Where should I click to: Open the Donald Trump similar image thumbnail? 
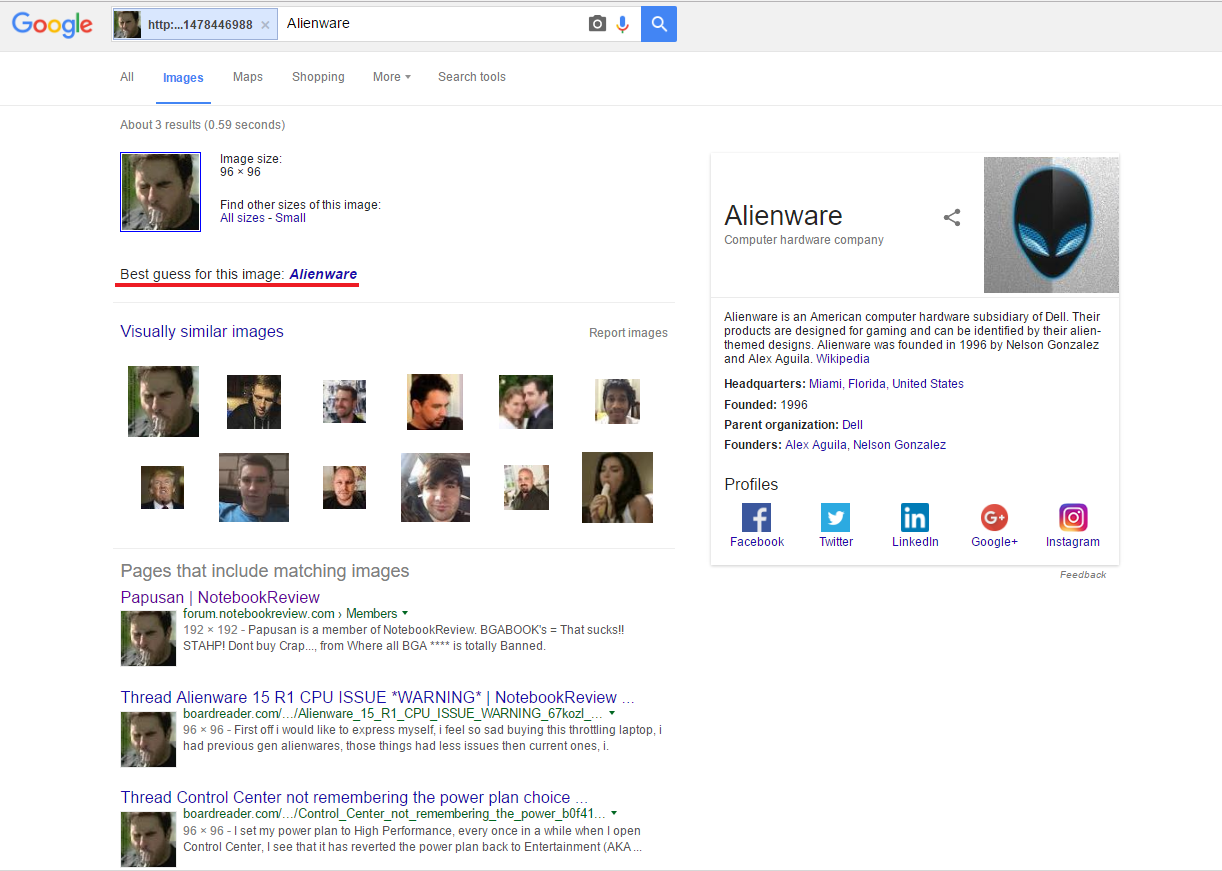click(x=162, y=487)
